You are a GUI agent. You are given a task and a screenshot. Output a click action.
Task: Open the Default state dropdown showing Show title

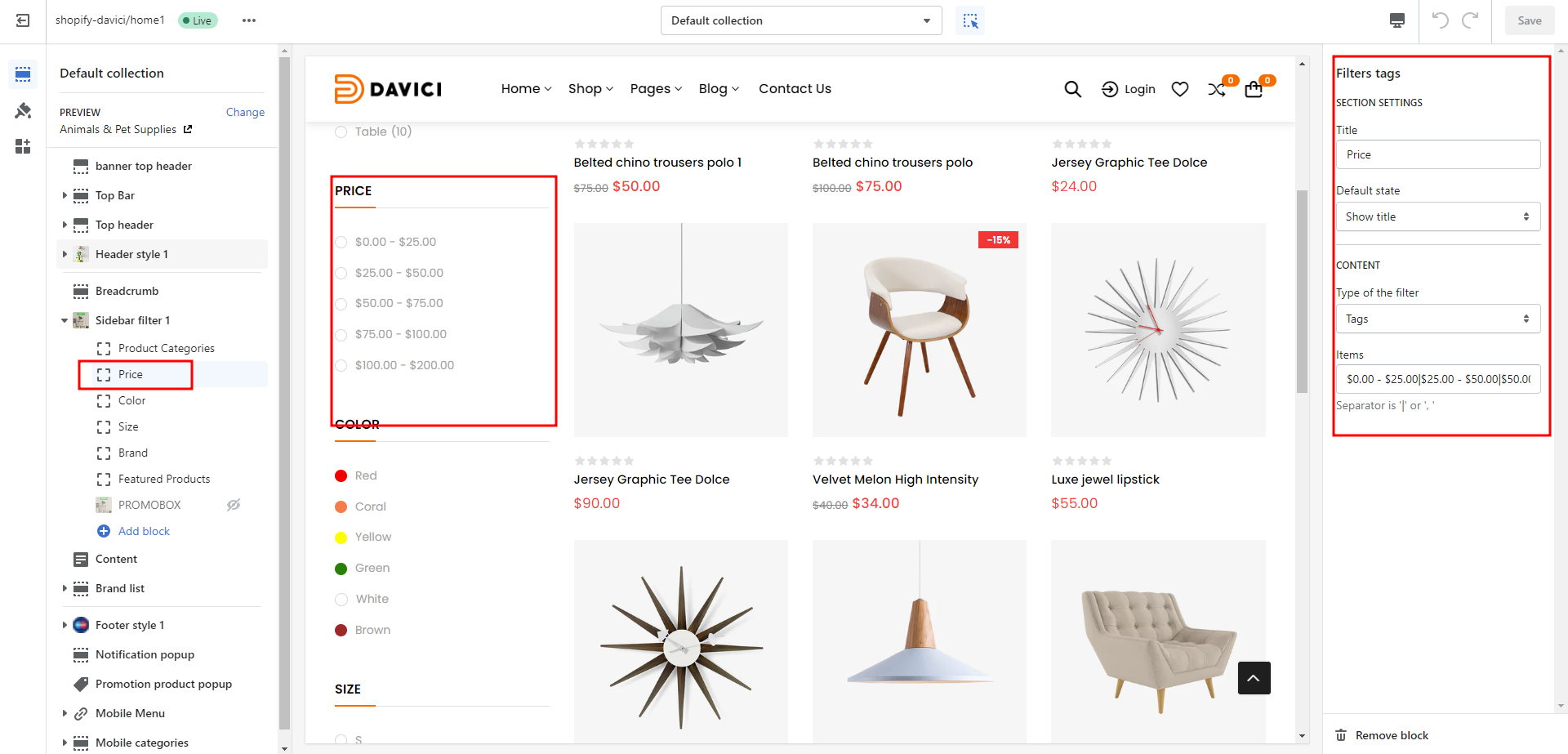click(x=1437, y=216)
